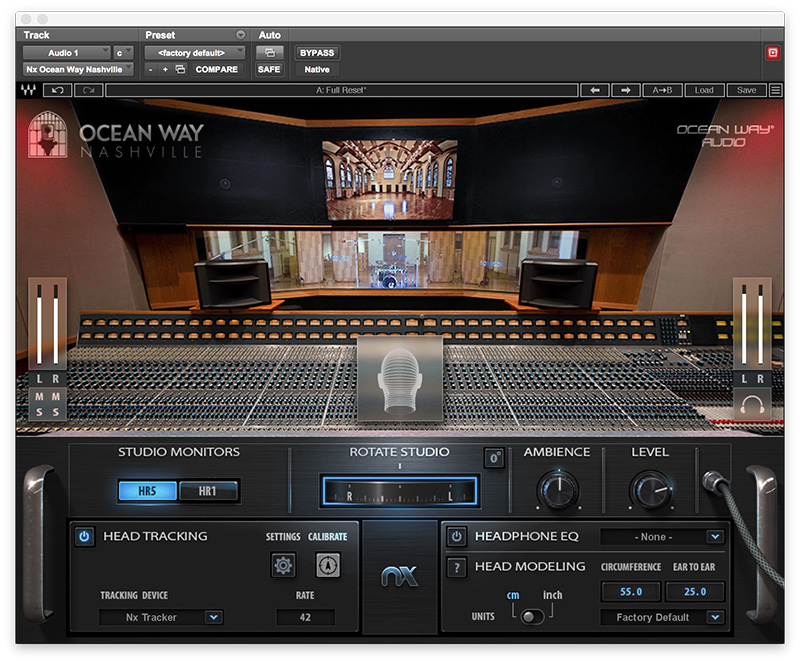Go to next preset with right arrow
The width and height of the screenshot is (800, 663).
(x=626, y=90)
